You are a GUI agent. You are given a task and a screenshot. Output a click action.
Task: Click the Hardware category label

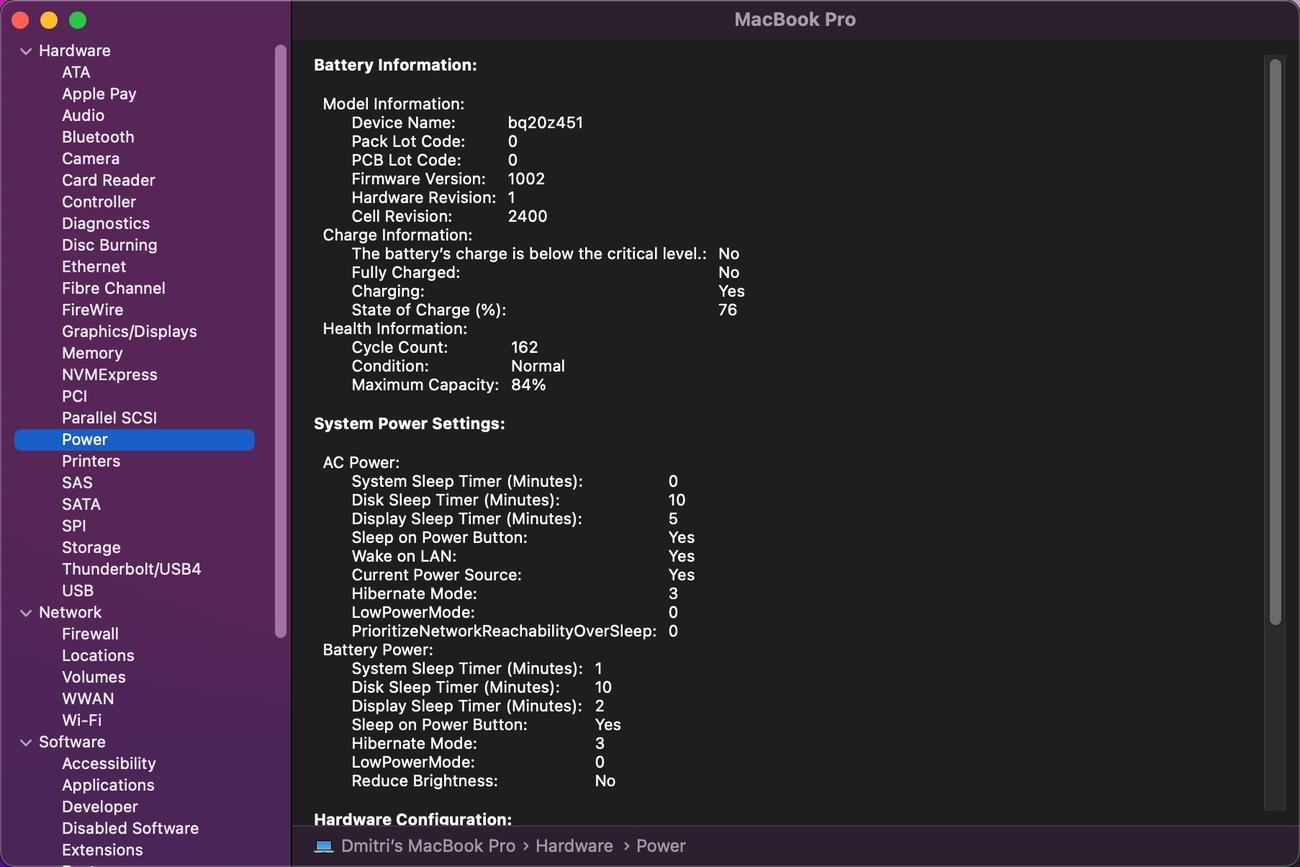pyautogui.click(x=75, y=51)
